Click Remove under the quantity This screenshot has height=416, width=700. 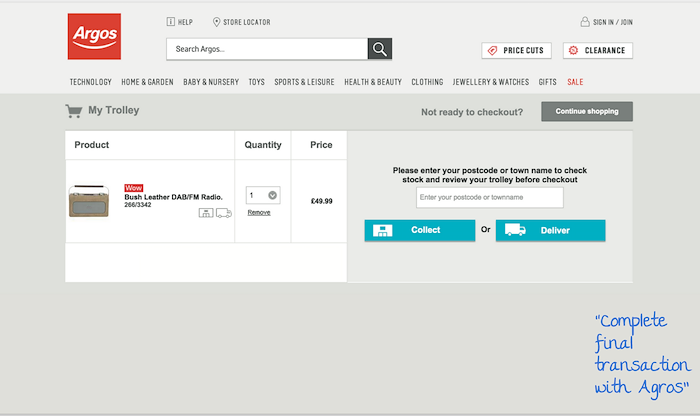click(x=259, y=212)
